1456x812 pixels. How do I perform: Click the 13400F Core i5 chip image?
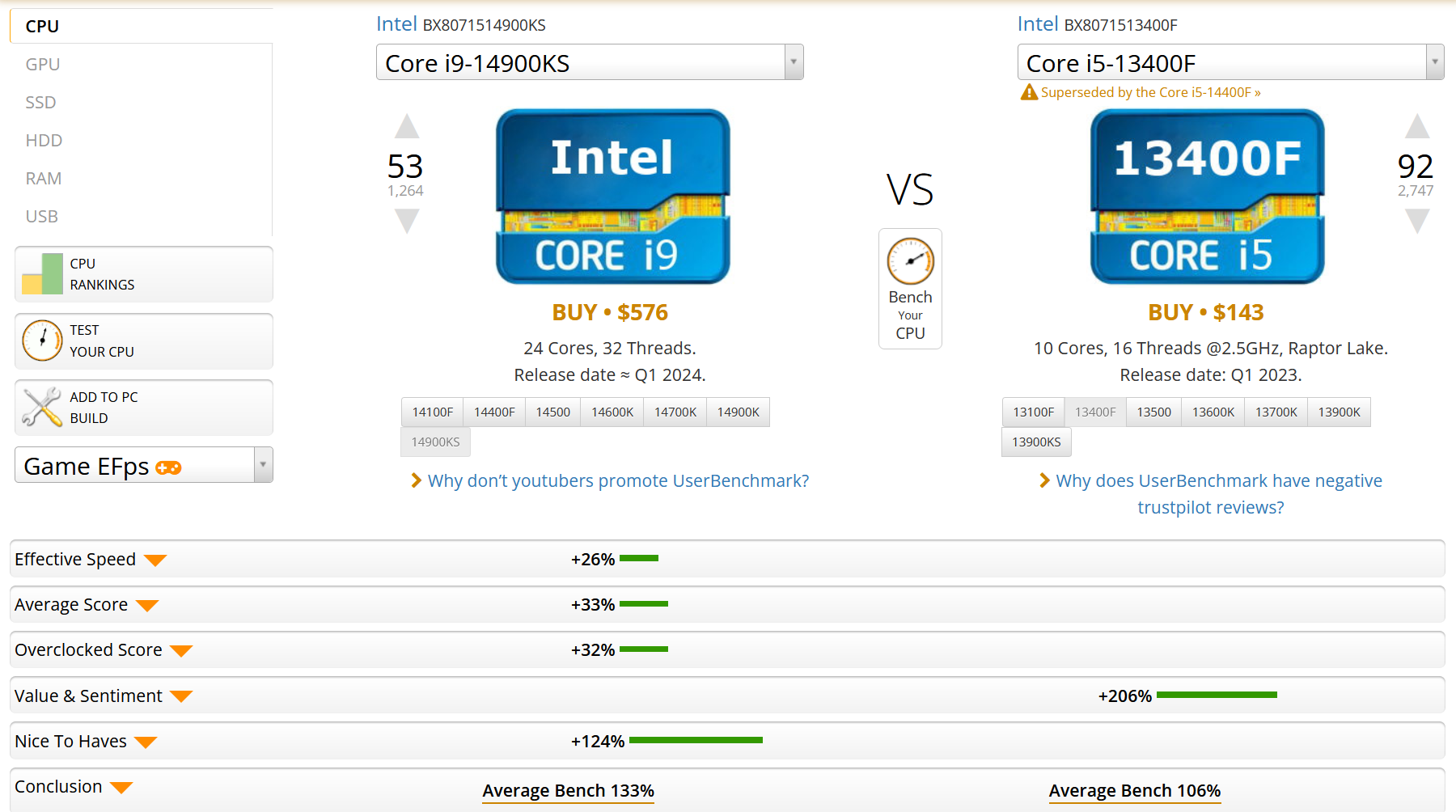1207,197
